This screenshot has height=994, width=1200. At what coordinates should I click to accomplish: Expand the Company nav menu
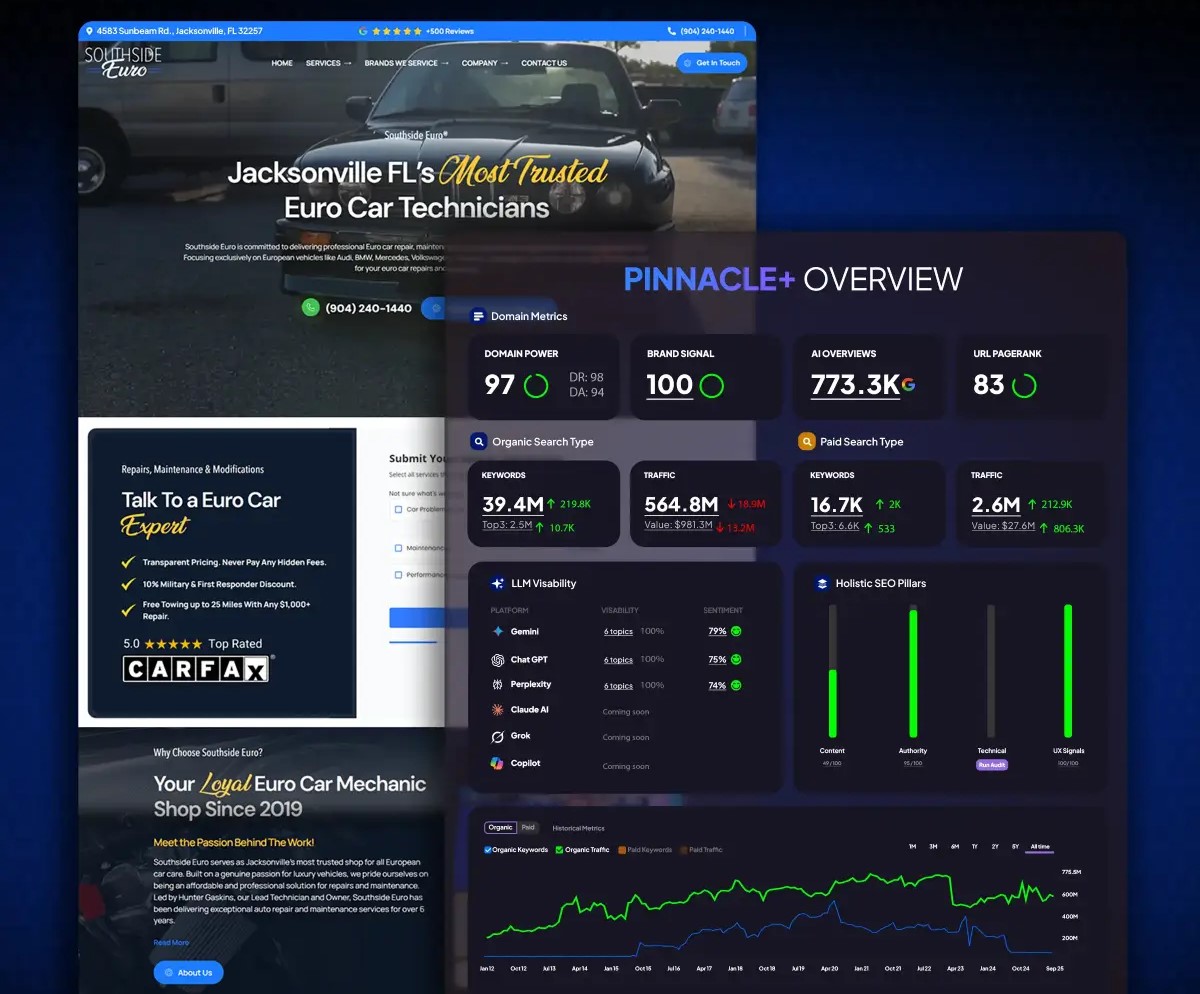[485, 63]
